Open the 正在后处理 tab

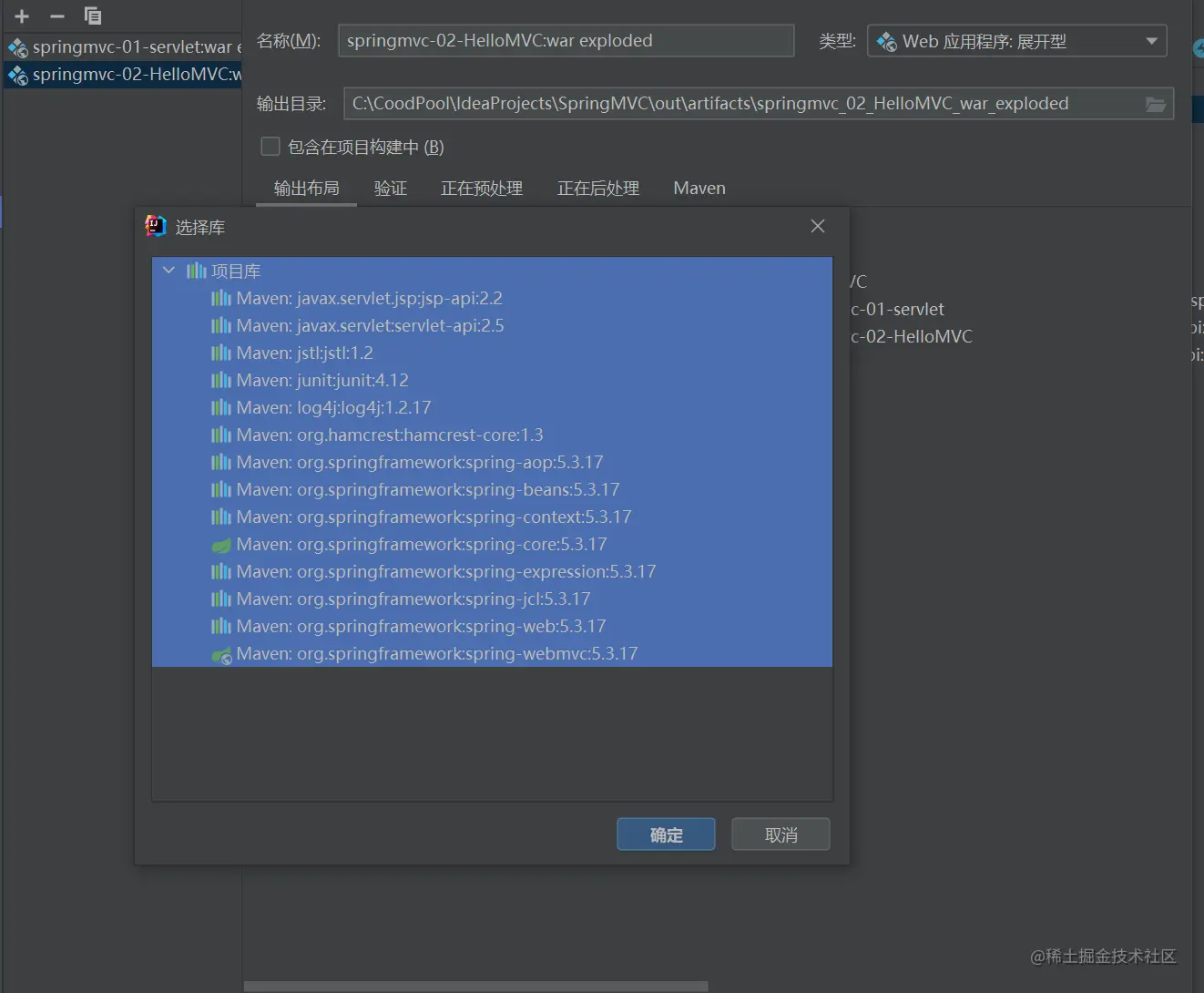598,188
